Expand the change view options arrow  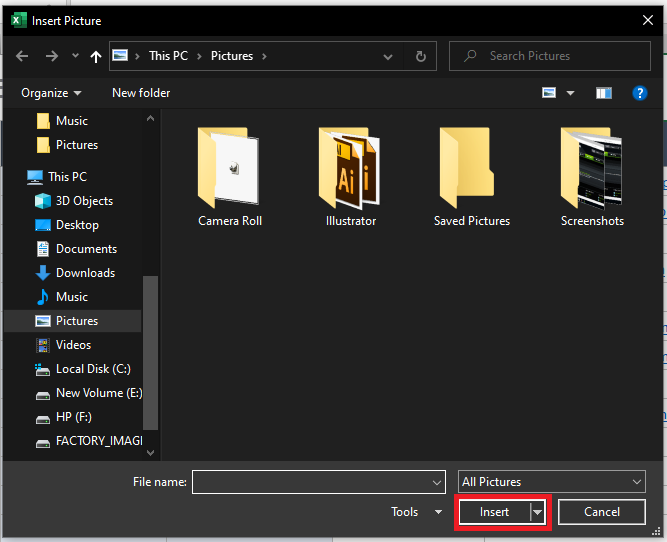coord(571,93)
